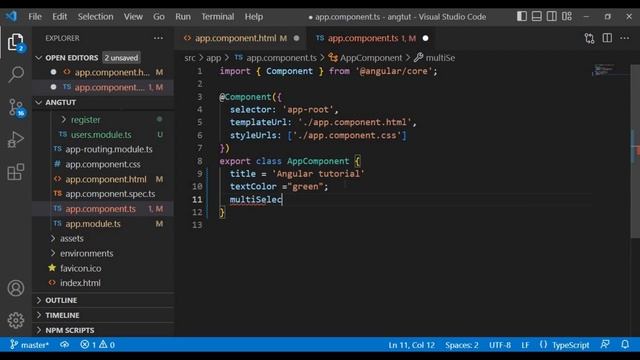Click the src breadcrumb segment

[x=190, y=58]
